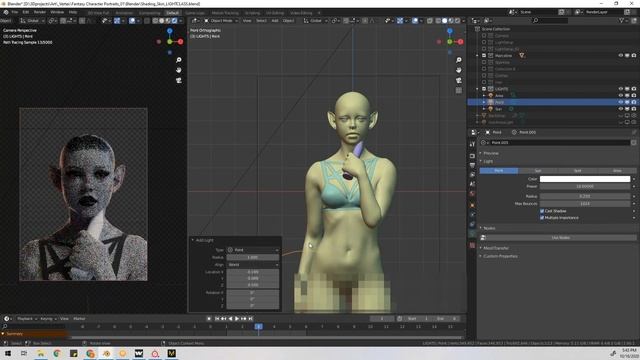The image size is (640, 360).
Task: Switch to the Default workspace tab
Action: tap(173, 13)
